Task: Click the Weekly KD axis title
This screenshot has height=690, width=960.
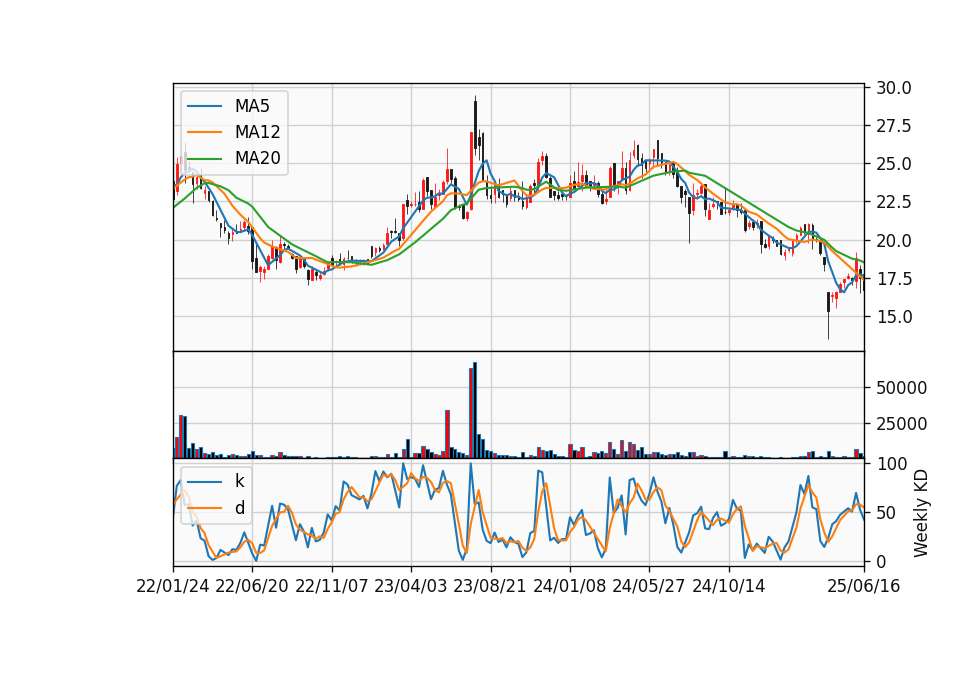Action: [x=921, y=514]
